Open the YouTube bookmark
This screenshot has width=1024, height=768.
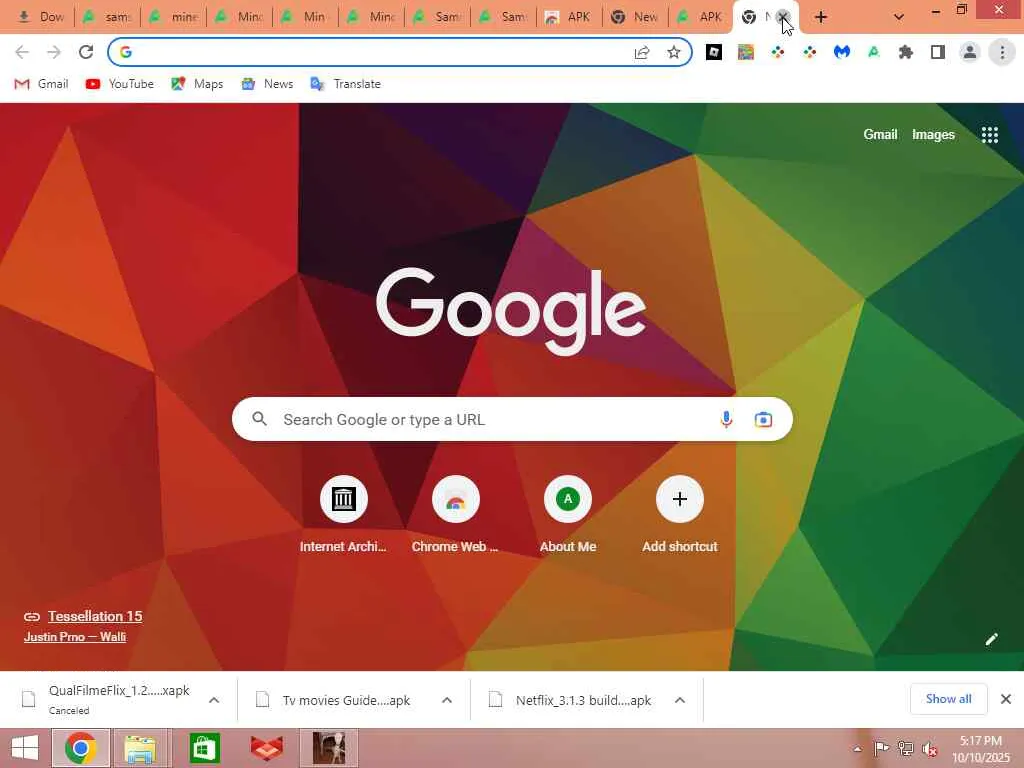(120, 84)
